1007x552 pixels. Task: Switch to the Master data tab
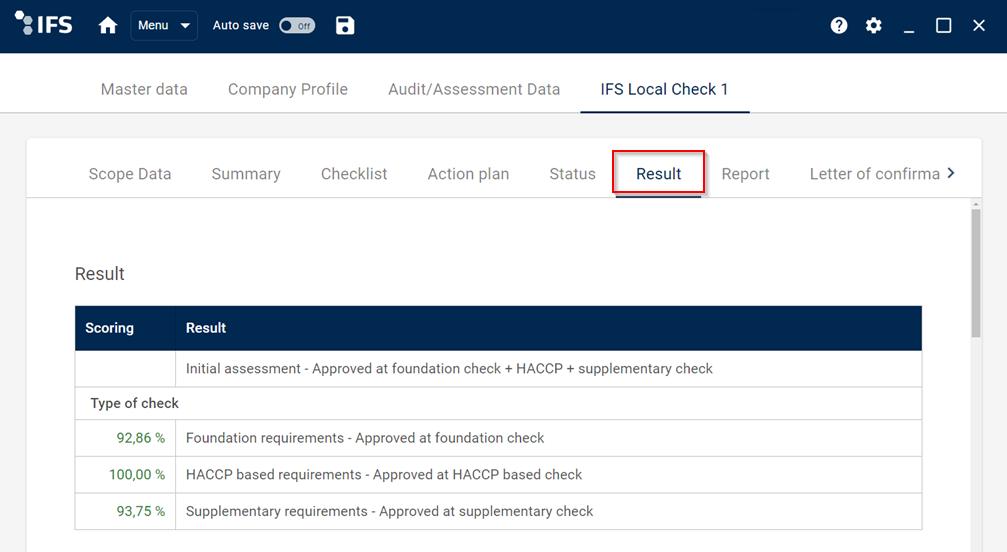click(144, 89)
